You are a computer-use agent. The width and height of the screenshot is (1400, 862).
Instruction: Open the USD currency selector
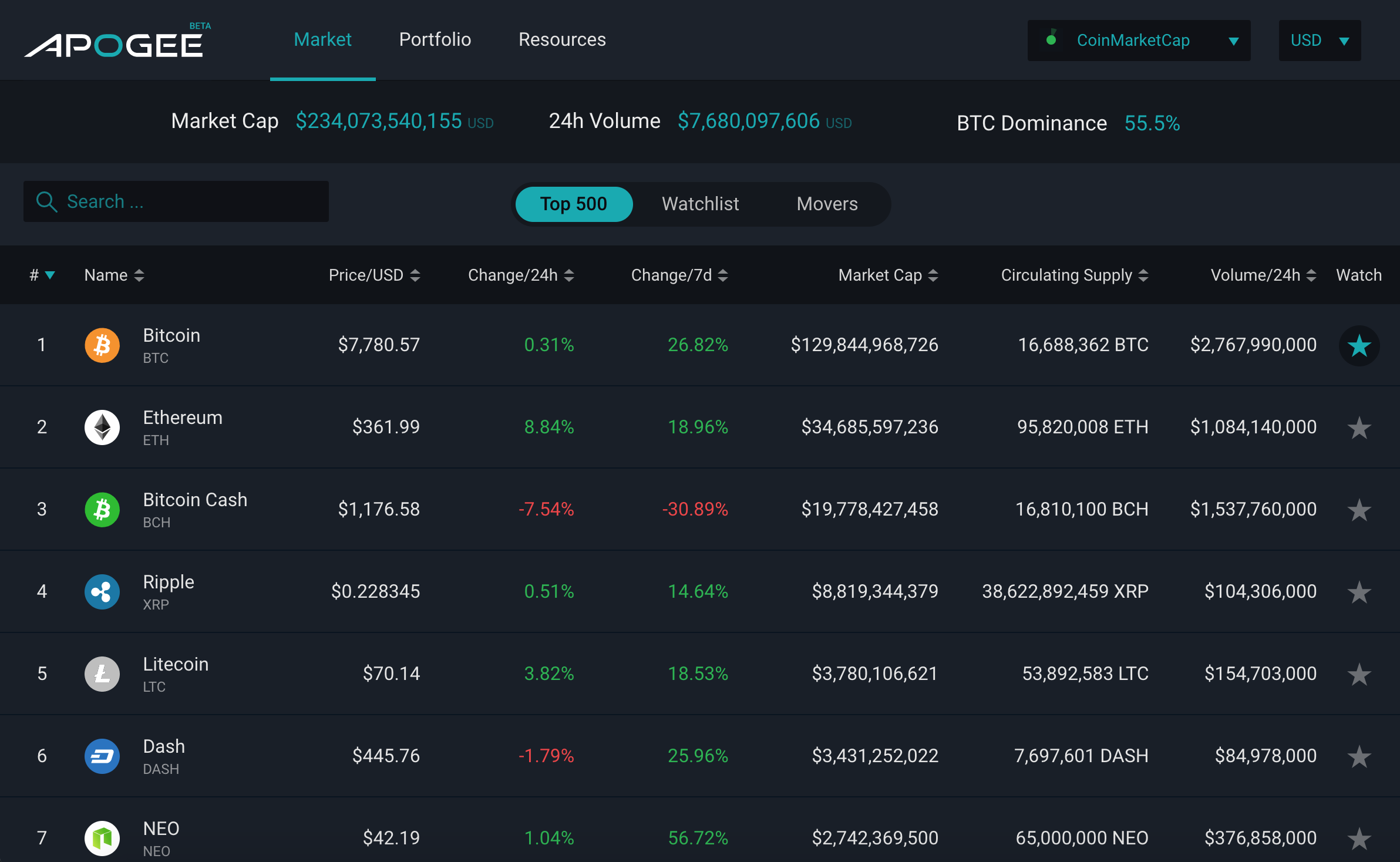(x=1320, y=40)
